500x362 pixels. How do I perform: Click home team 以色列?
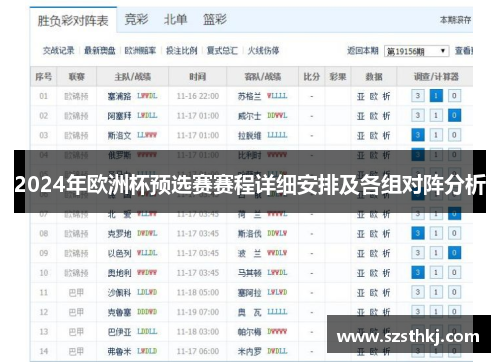click(119, 253)
